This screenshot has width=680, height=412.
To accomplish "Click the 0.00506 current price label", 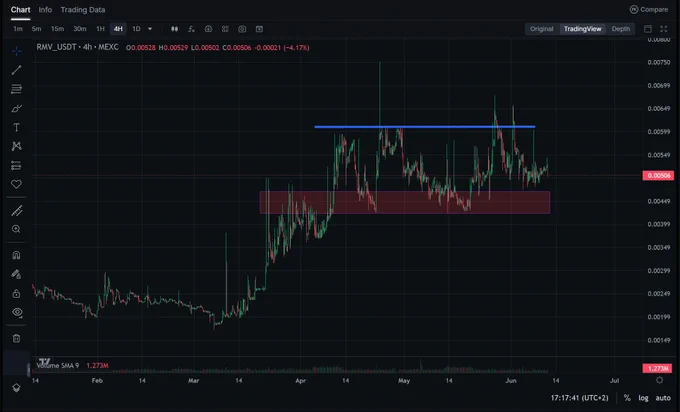I will click(658, 176).
